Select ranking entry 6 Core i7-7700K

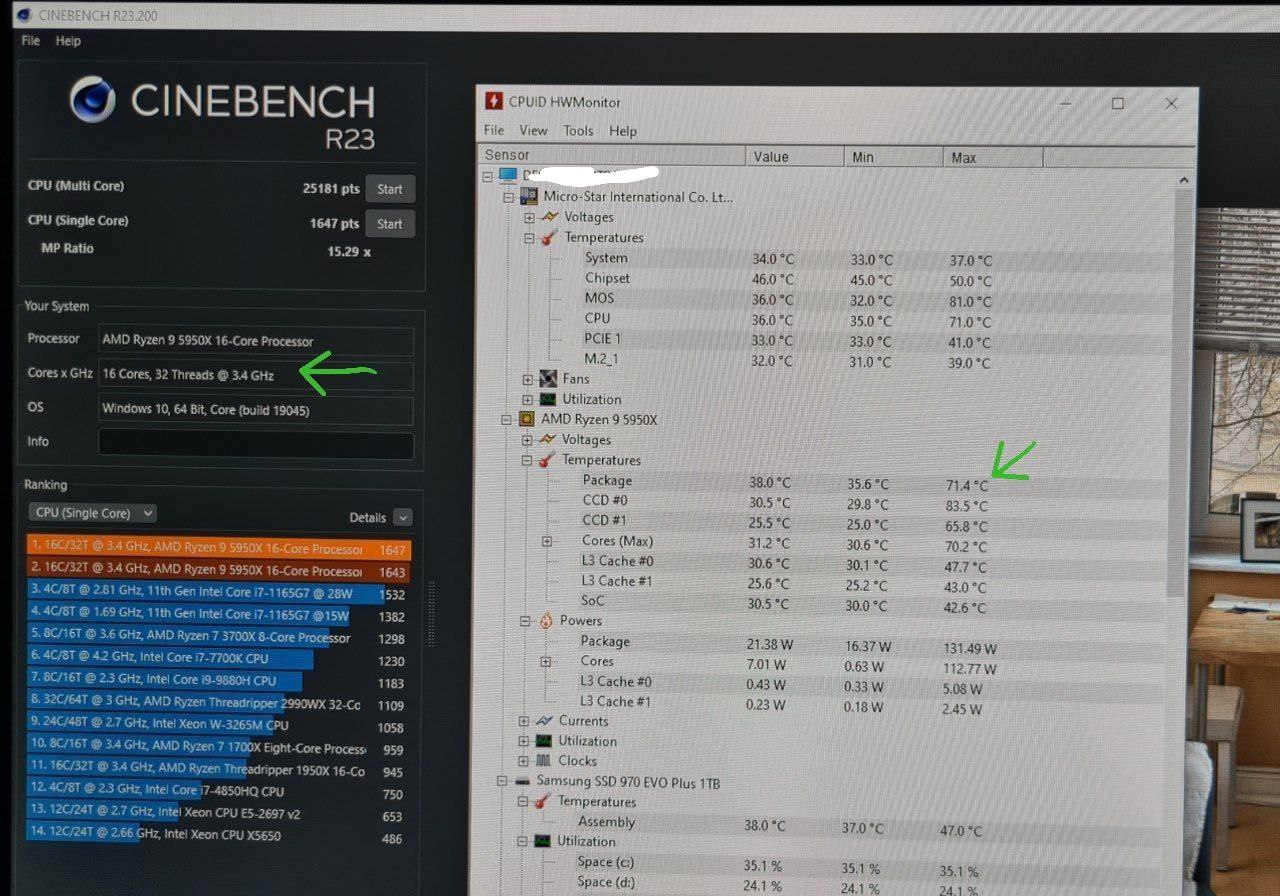(x=219, y=660)
